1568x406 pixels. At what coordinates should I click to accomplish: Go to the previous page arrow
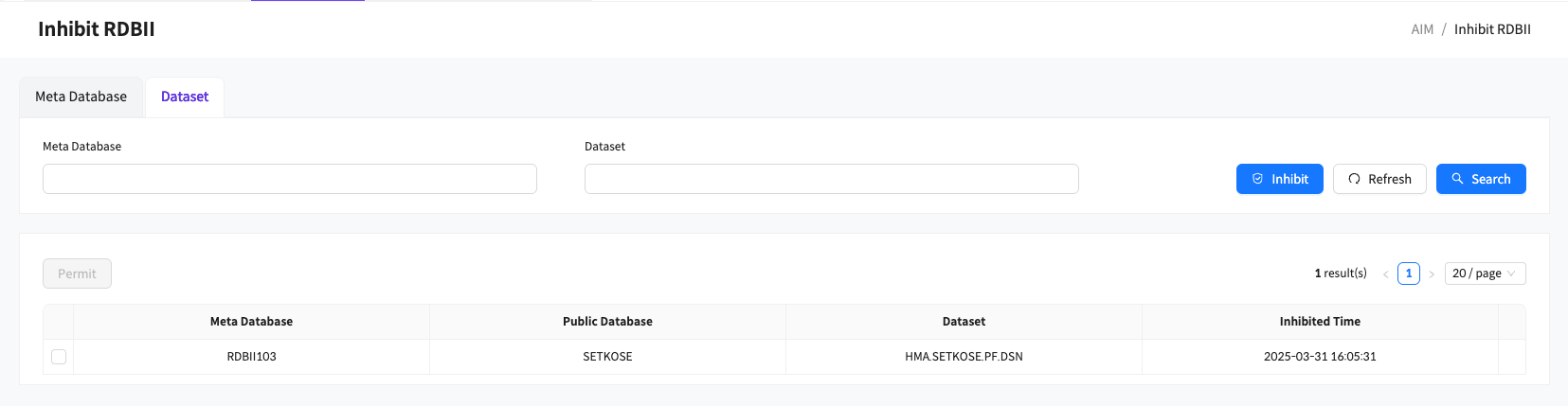[1385, 274]
